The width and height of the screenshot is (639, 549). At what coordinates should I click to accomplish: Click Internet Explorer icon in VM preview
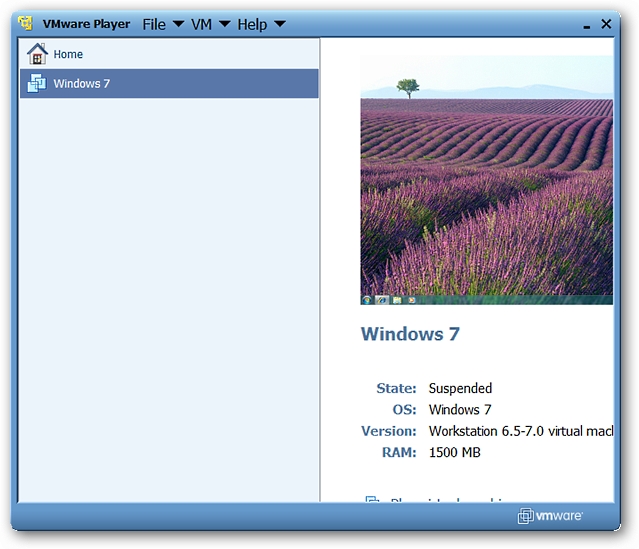point(381,300)
